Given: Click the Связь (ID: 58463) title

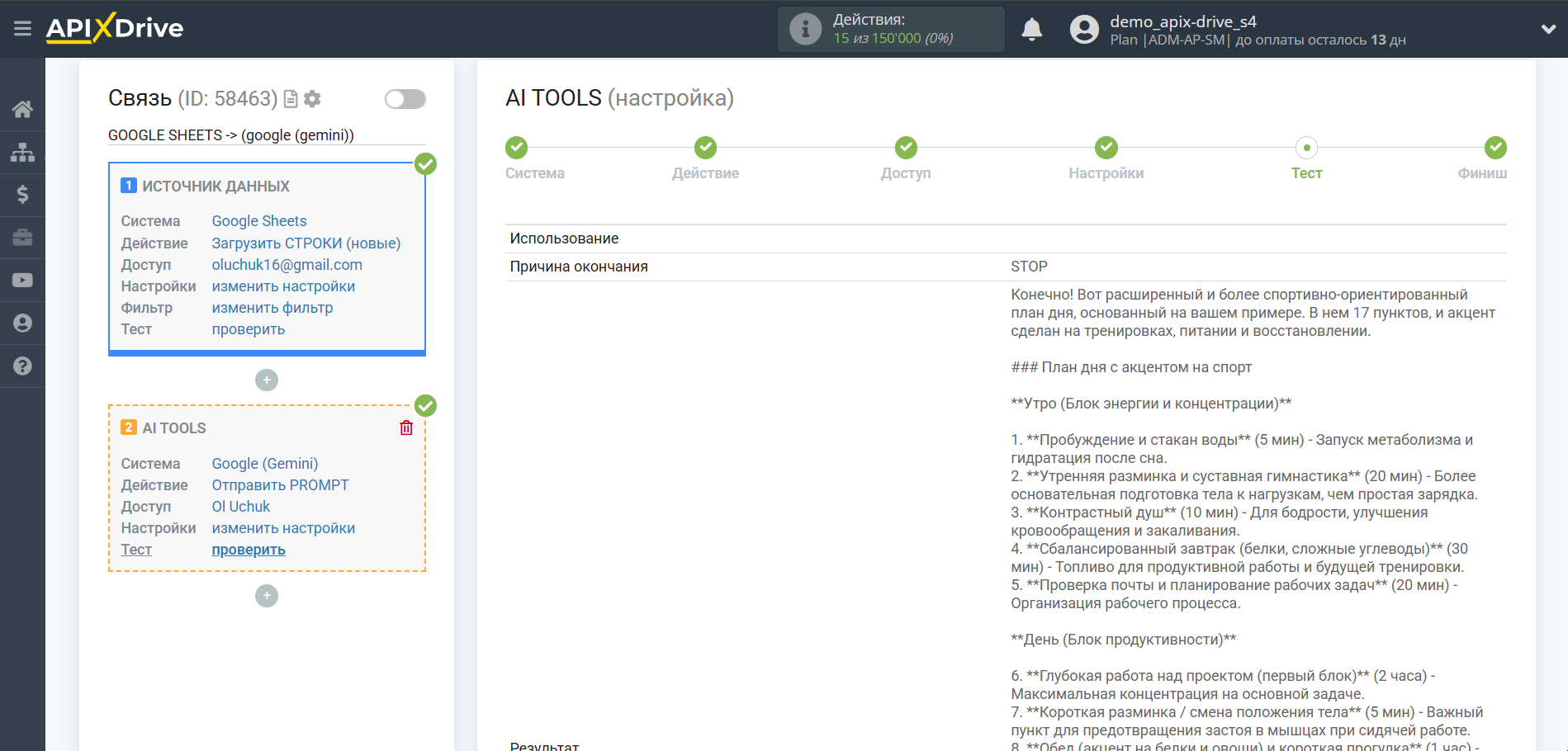Looking at the screenshot, I should point(192,98).
